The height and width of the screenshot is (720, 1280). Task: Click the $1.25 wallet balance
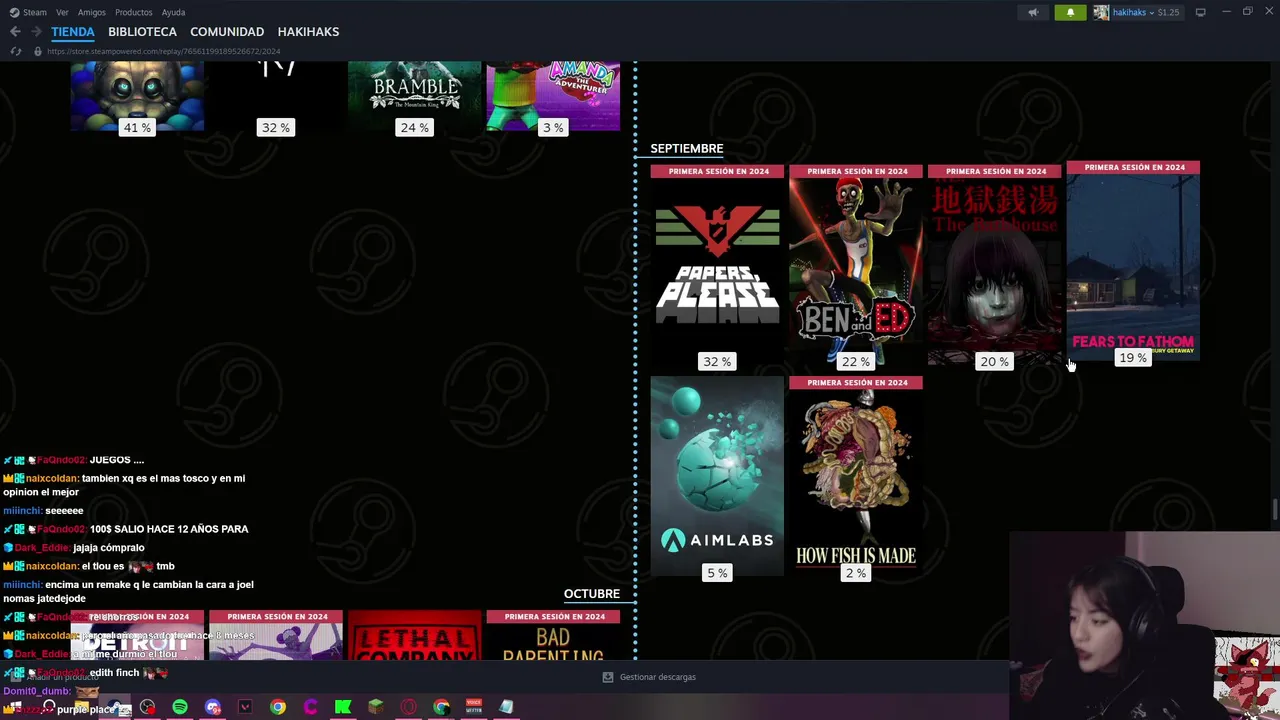[x=1168, y=12]
